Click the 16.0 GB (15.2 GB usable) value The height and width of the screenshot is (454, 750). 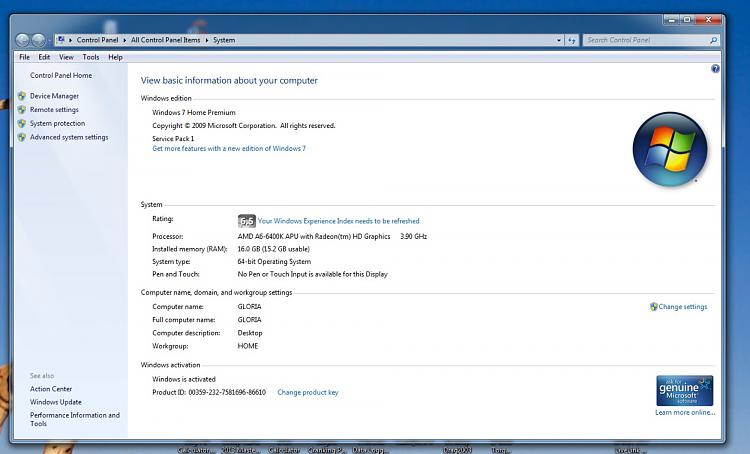point(274,249)
